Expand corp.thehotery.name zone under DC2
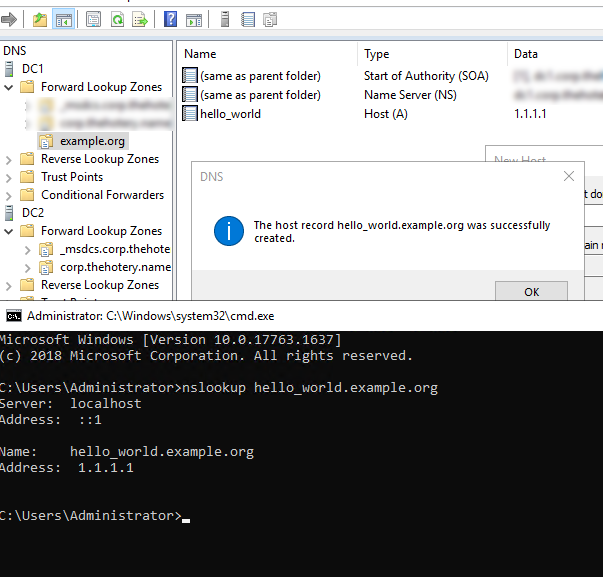 tap(28, 268)
